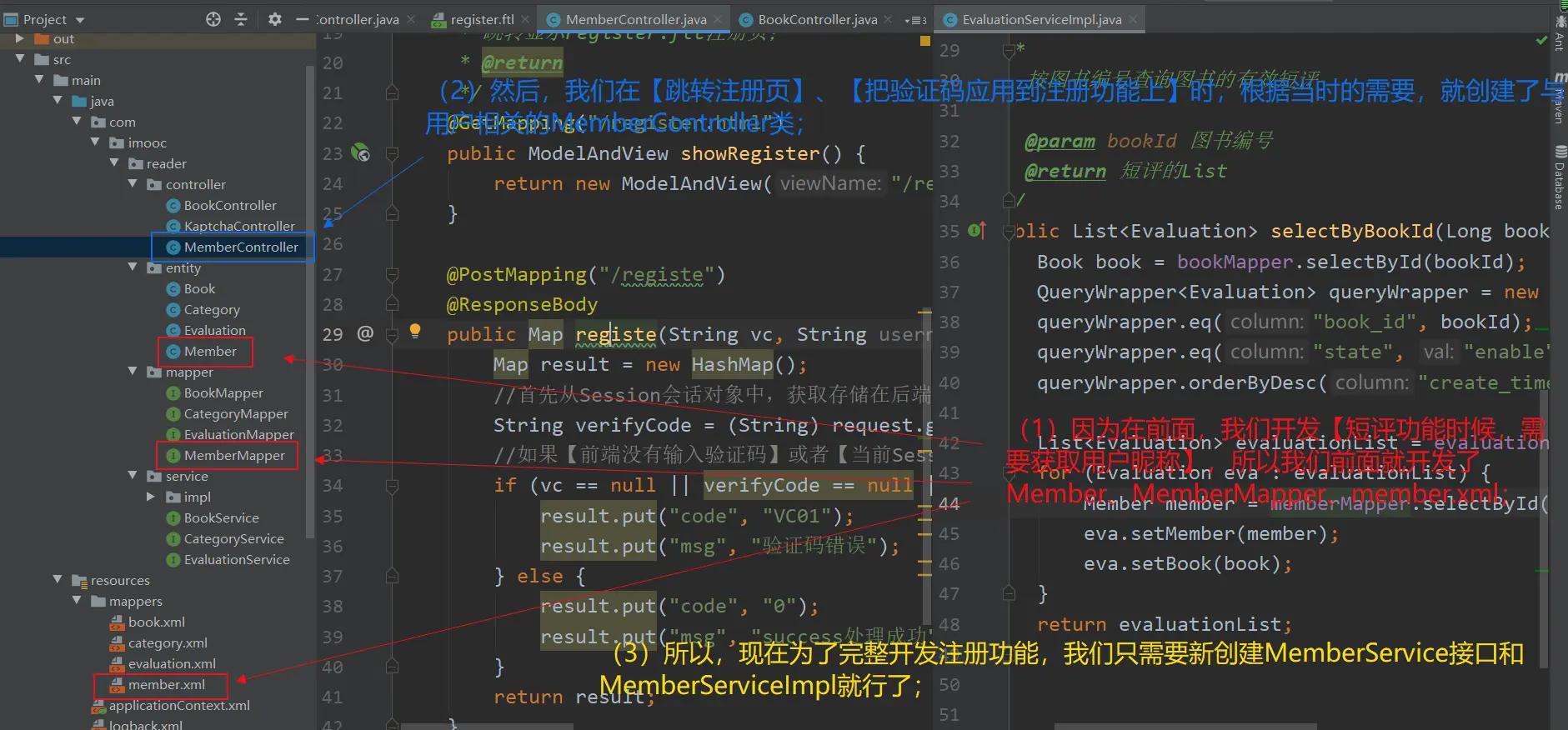
Task: Select the imooc package
Action: 147,143
